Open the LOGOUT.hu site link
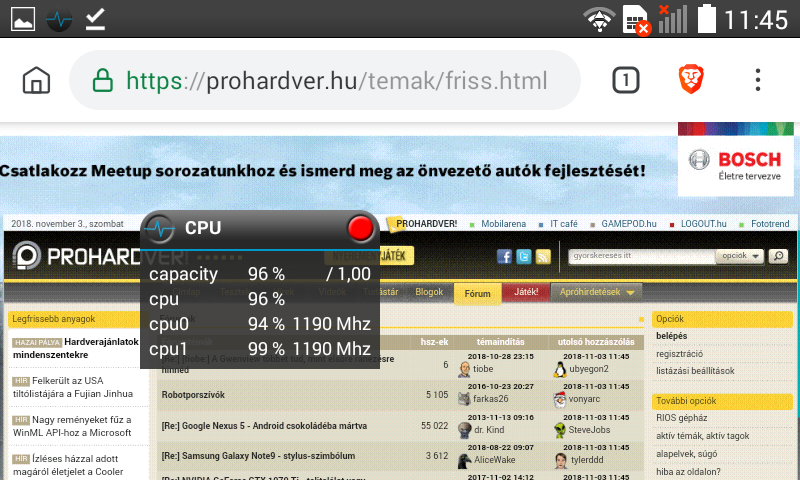This screenshot has width=800, height=480. (x=704, y=224)
